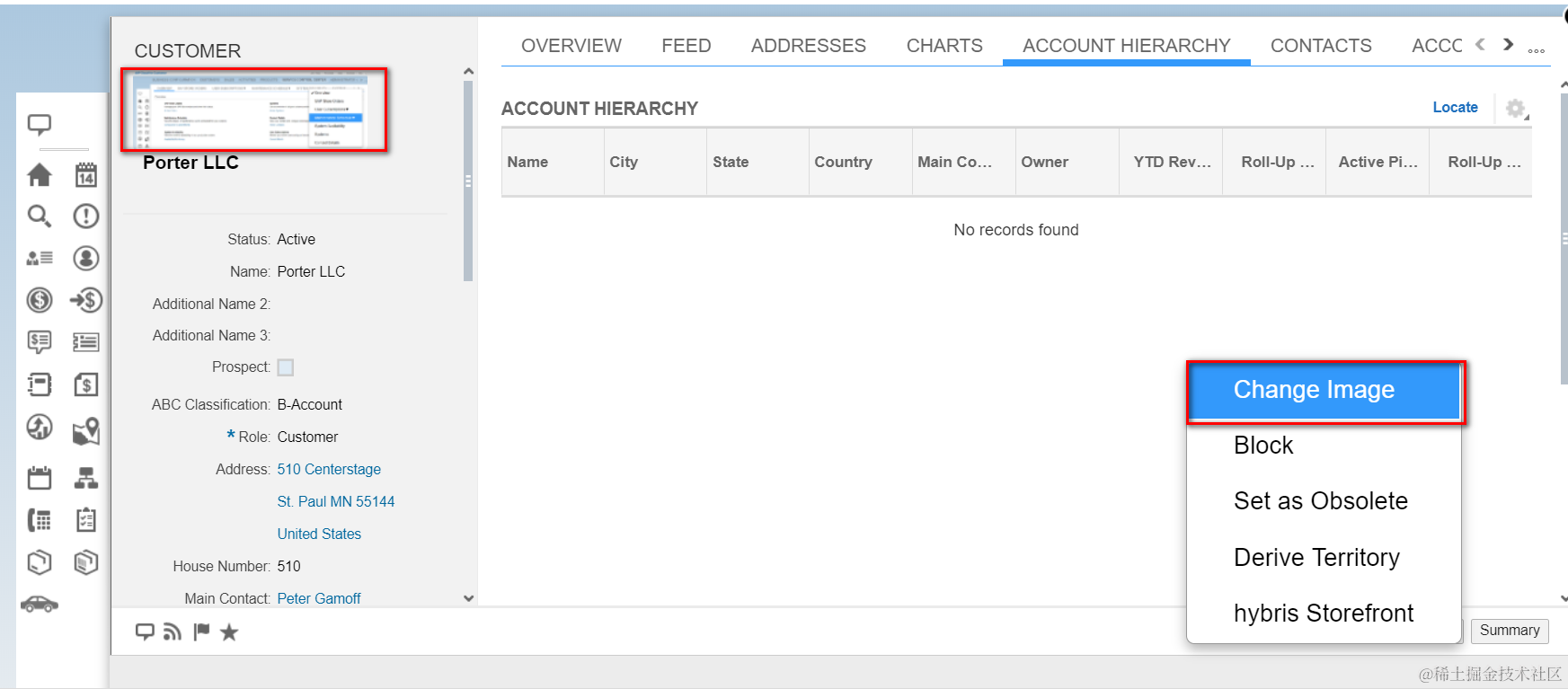The width and height of the screenshot is (1568, 689).
Task: Click the stacked boxes icon
Action: tap(86, 562)
